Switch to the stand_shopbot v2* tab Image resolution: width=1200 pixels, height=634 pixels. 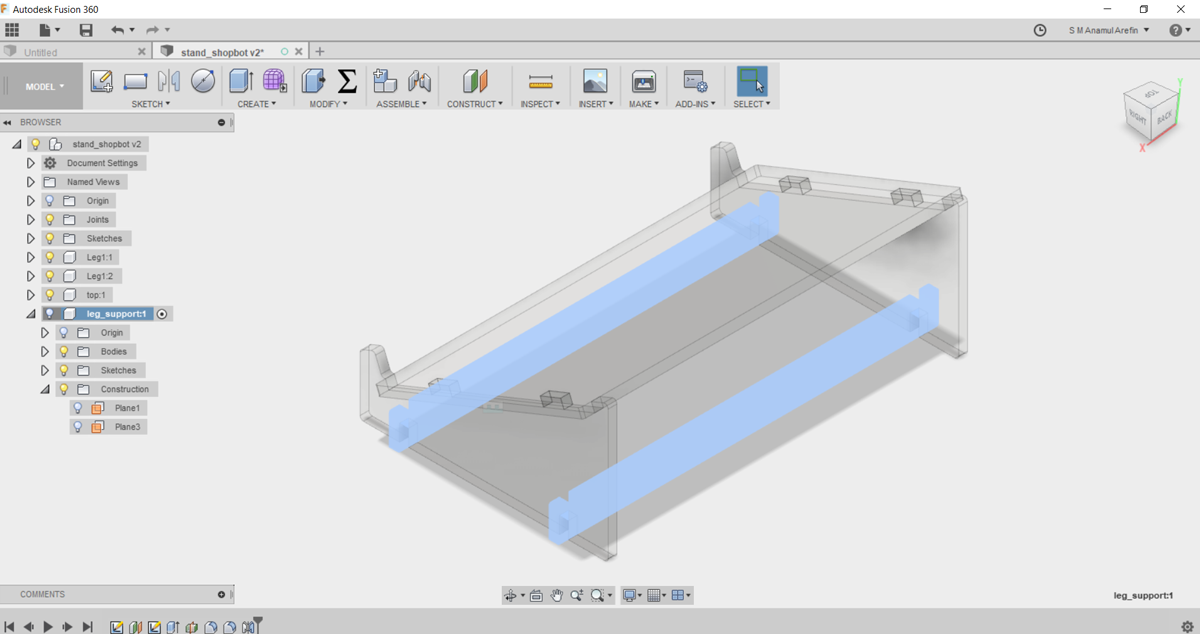(222, 52)
